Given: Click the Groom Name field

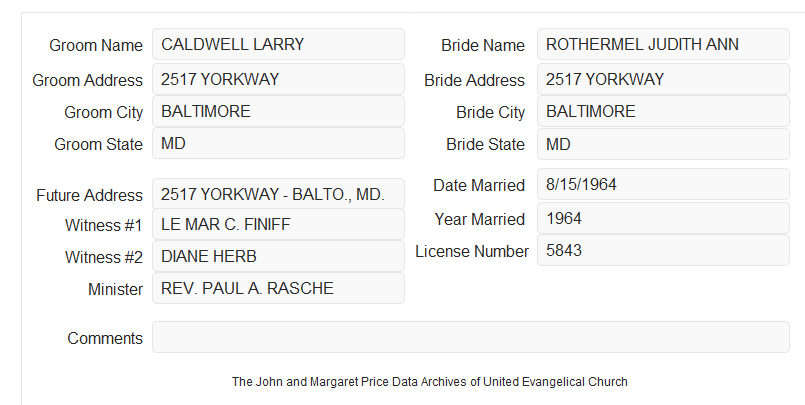Looking at the screenshot, I should (x=278, y=44).
